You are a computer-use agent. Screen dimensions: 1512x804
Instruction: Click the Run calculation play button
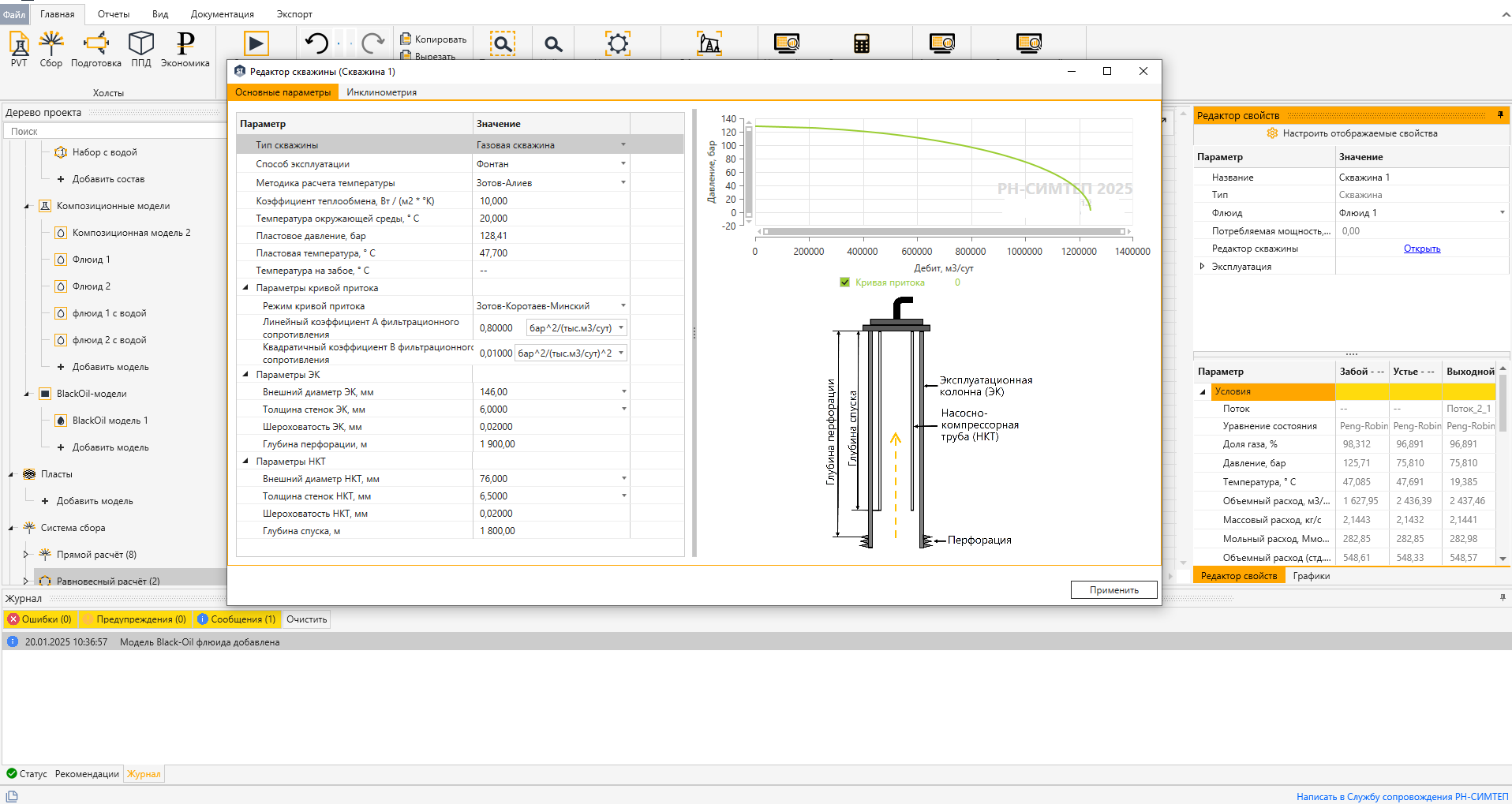256,43
